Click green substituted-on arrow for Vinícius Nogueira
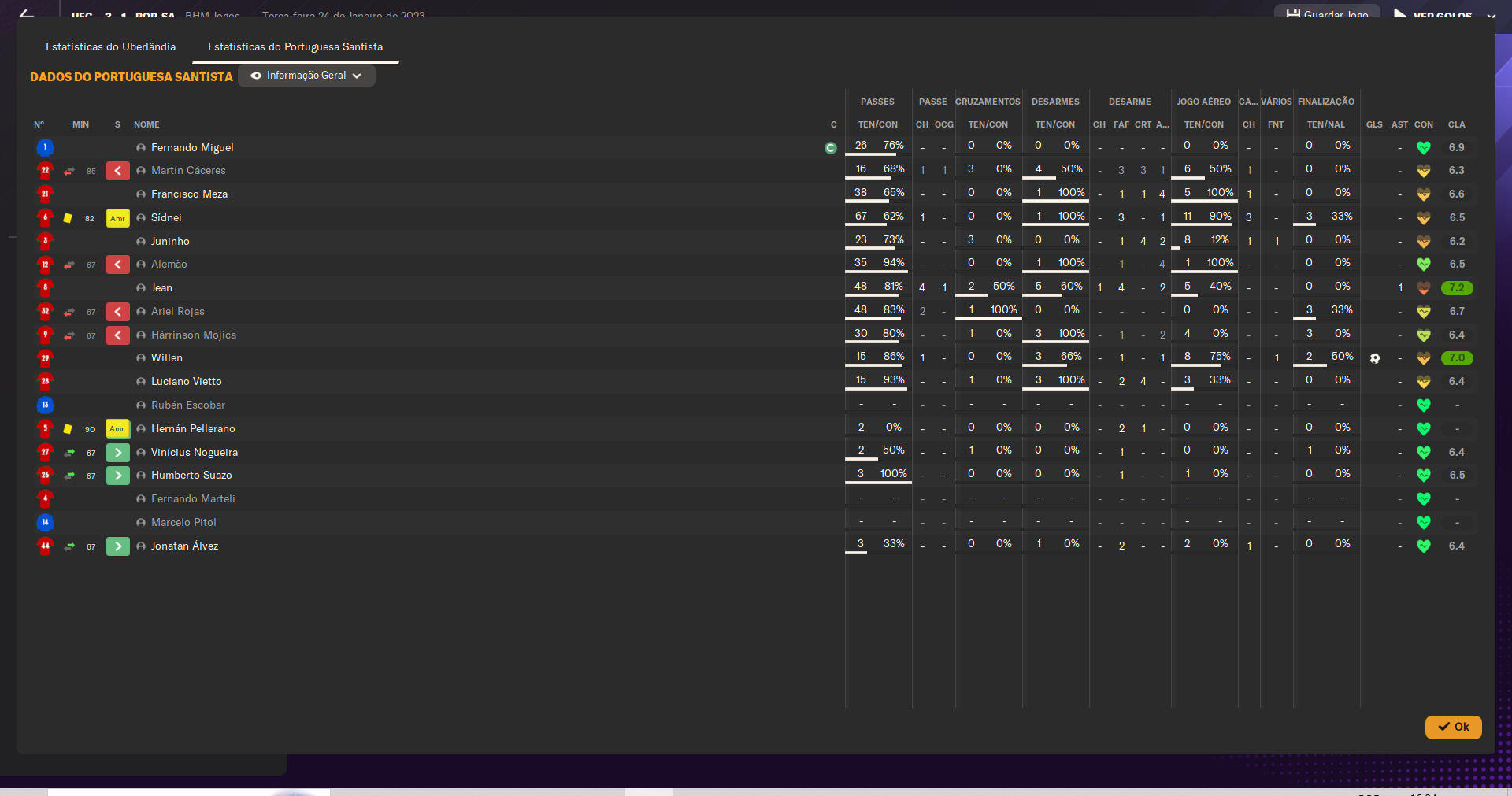Screen dimensions: 1512x796 [118, 453]
